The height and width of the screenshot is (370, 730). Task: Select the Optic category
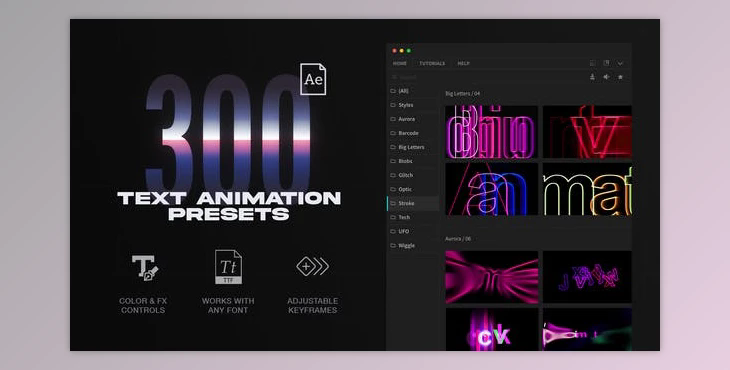coord(412,189)
